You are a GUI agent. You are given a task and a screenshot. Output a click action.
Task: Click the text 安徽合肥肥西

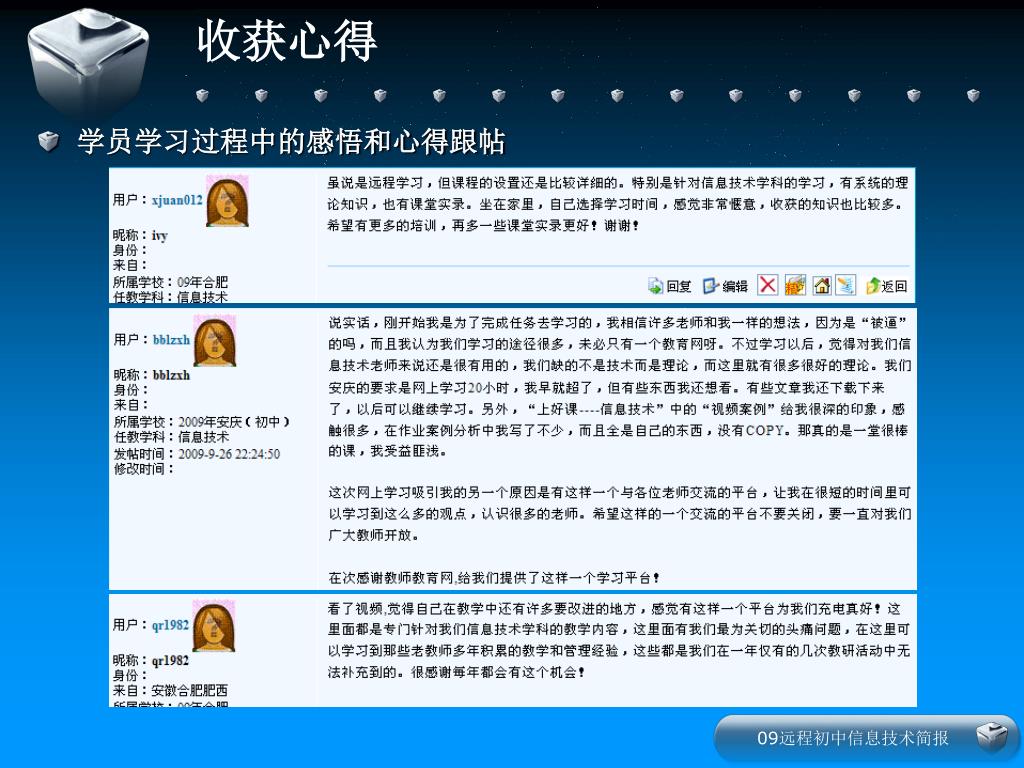click(x=189, y=690)
